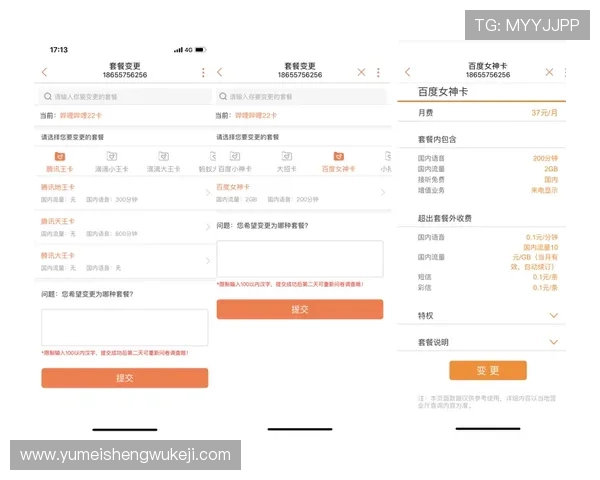
Task: Select the highlighted 百度女神卡 tab
Action: [x=339, y=162]
